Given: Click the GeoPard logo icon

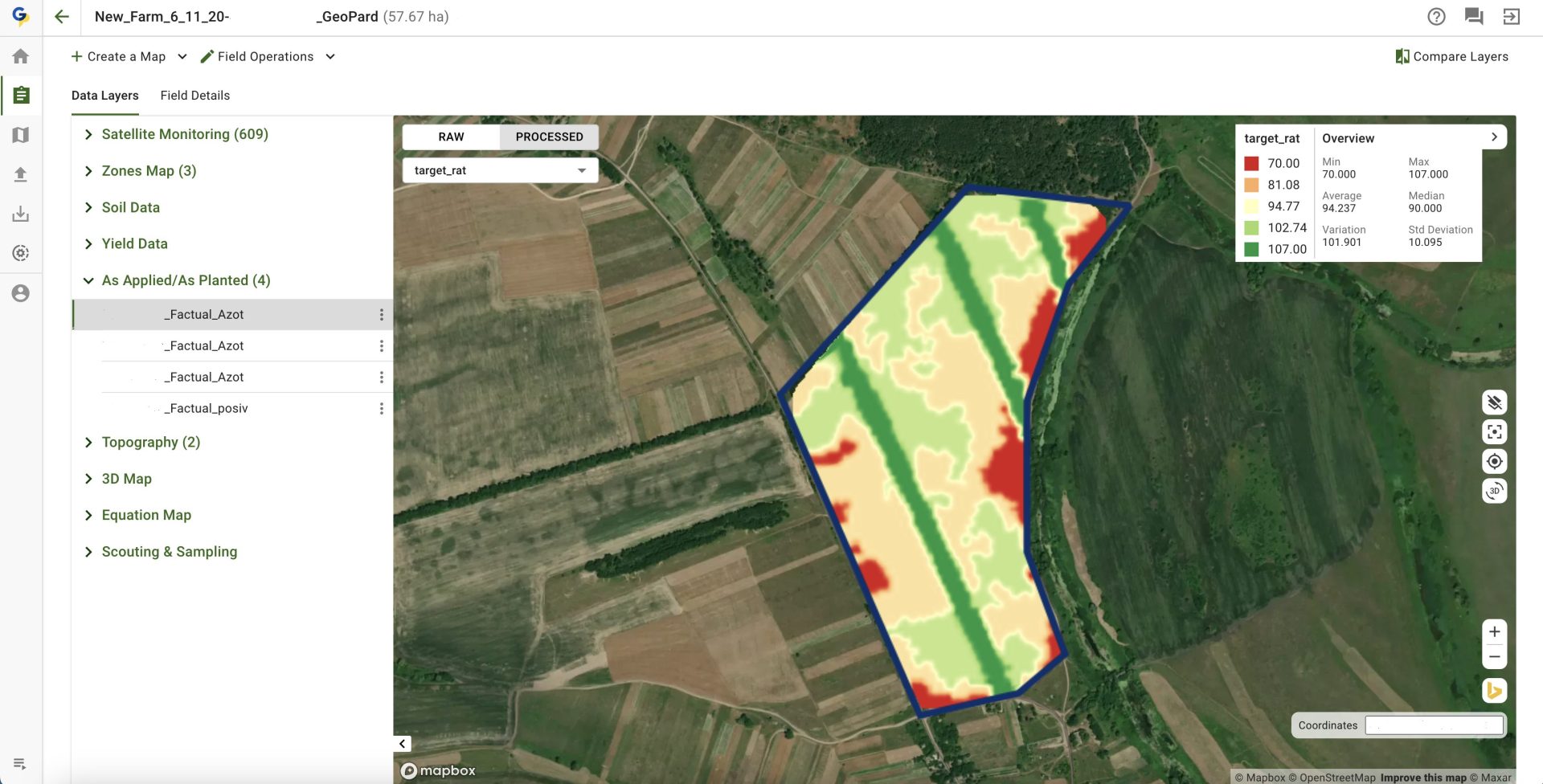Looking at the screenshot, I should click(x=21, y=15).
